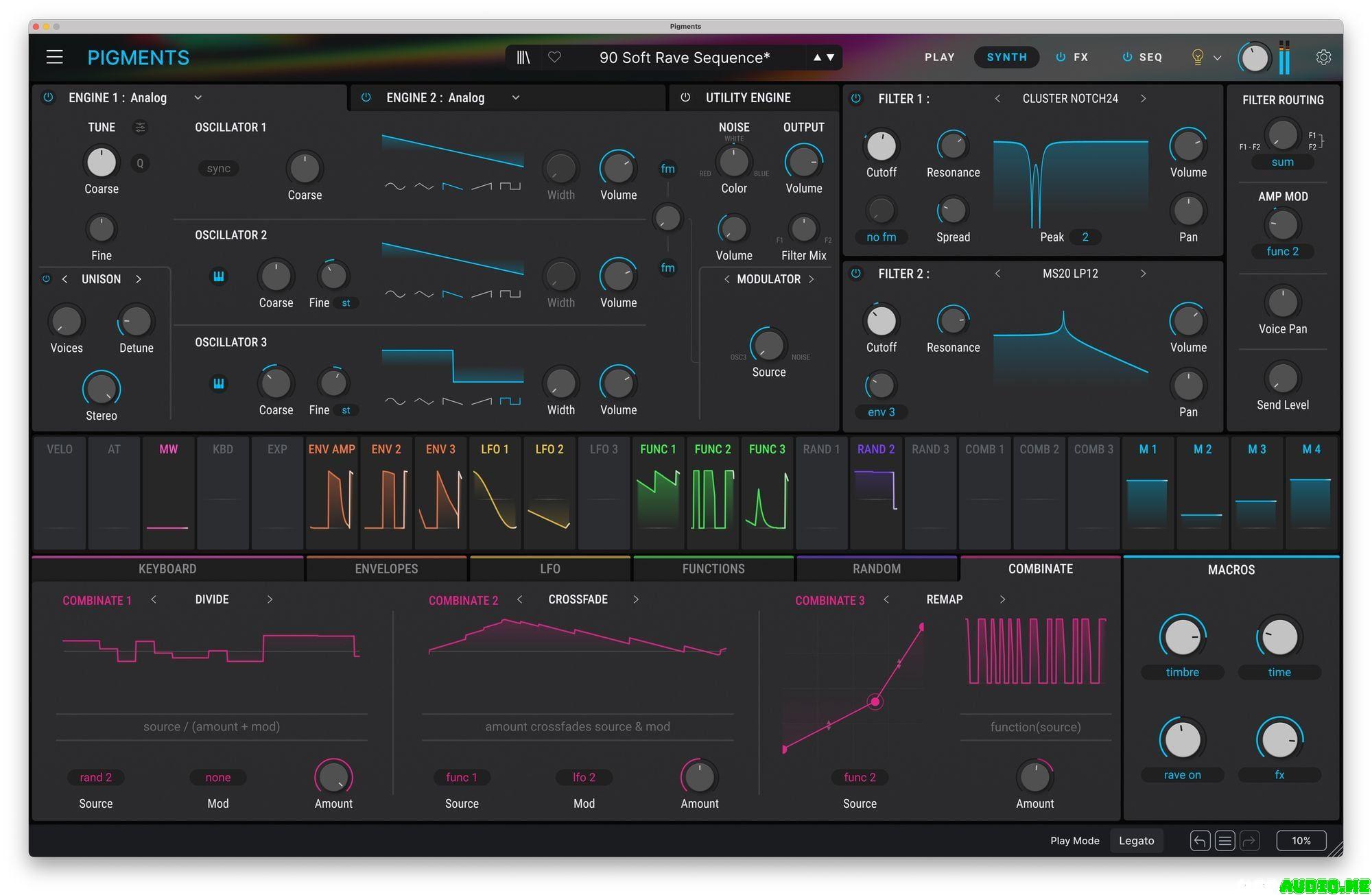Open the edit history list icon
This screenshot has height=895, width=1372.
point(1225,840)
